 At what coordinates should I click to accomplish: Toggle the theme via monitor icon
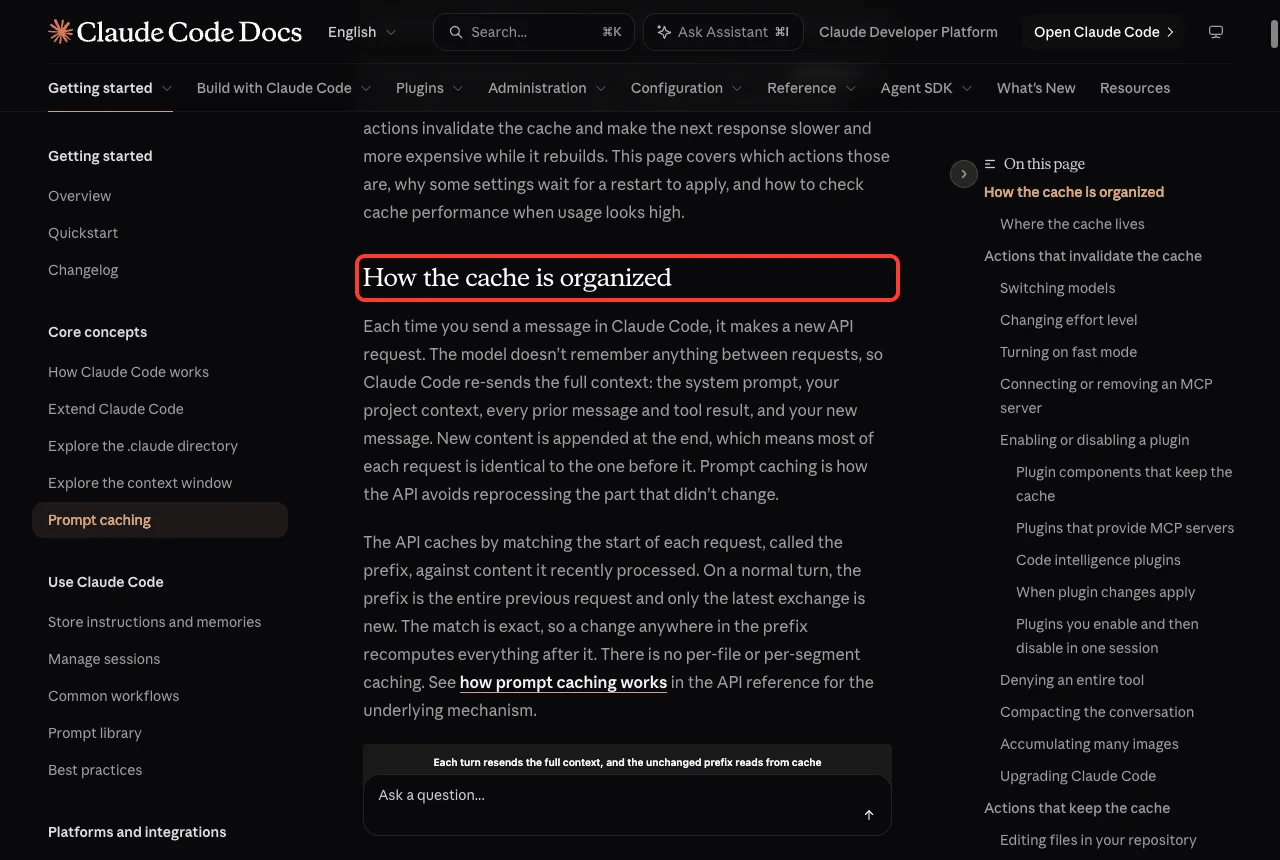(x=1216, y=32)
